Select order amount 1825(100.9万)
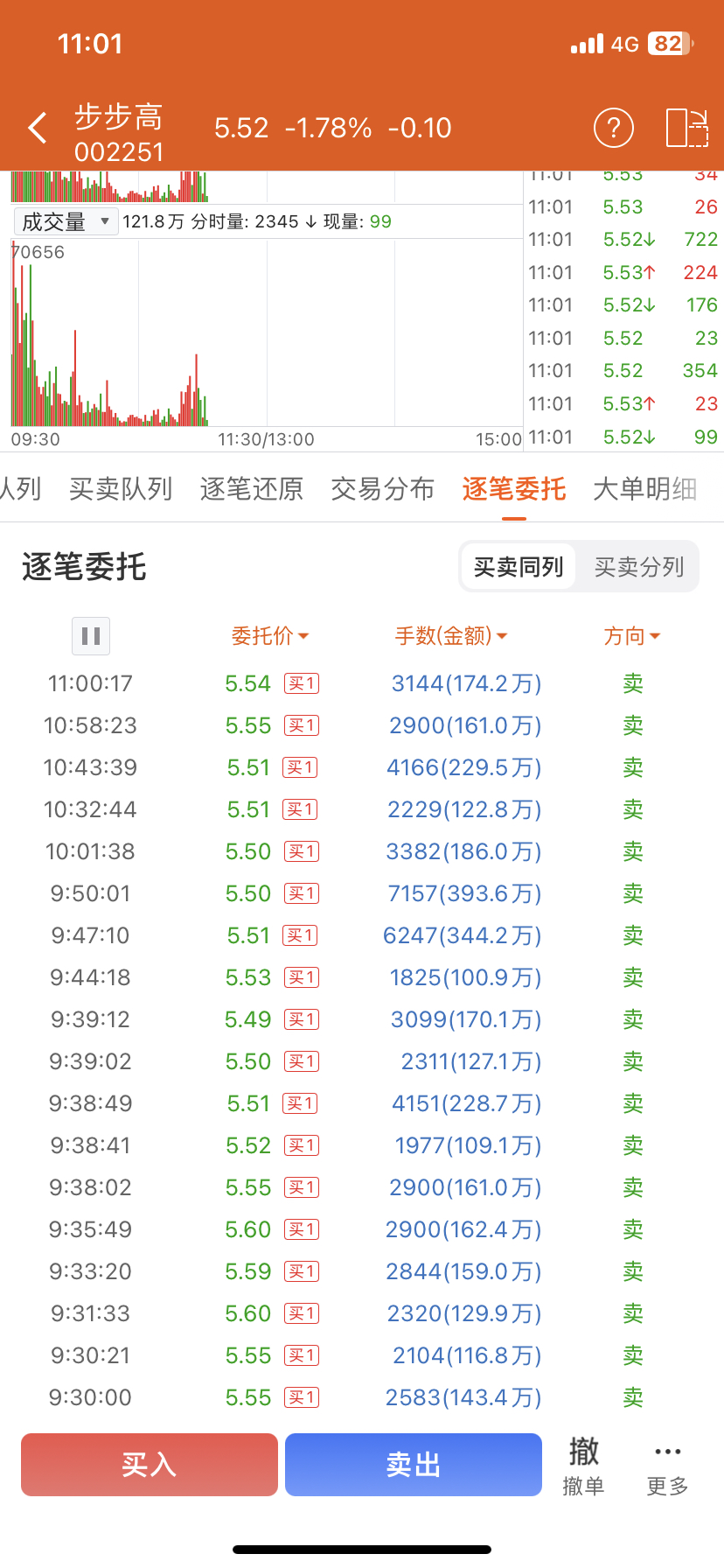The height and width of the screenshot is (1568, 724). pos(465,977)
